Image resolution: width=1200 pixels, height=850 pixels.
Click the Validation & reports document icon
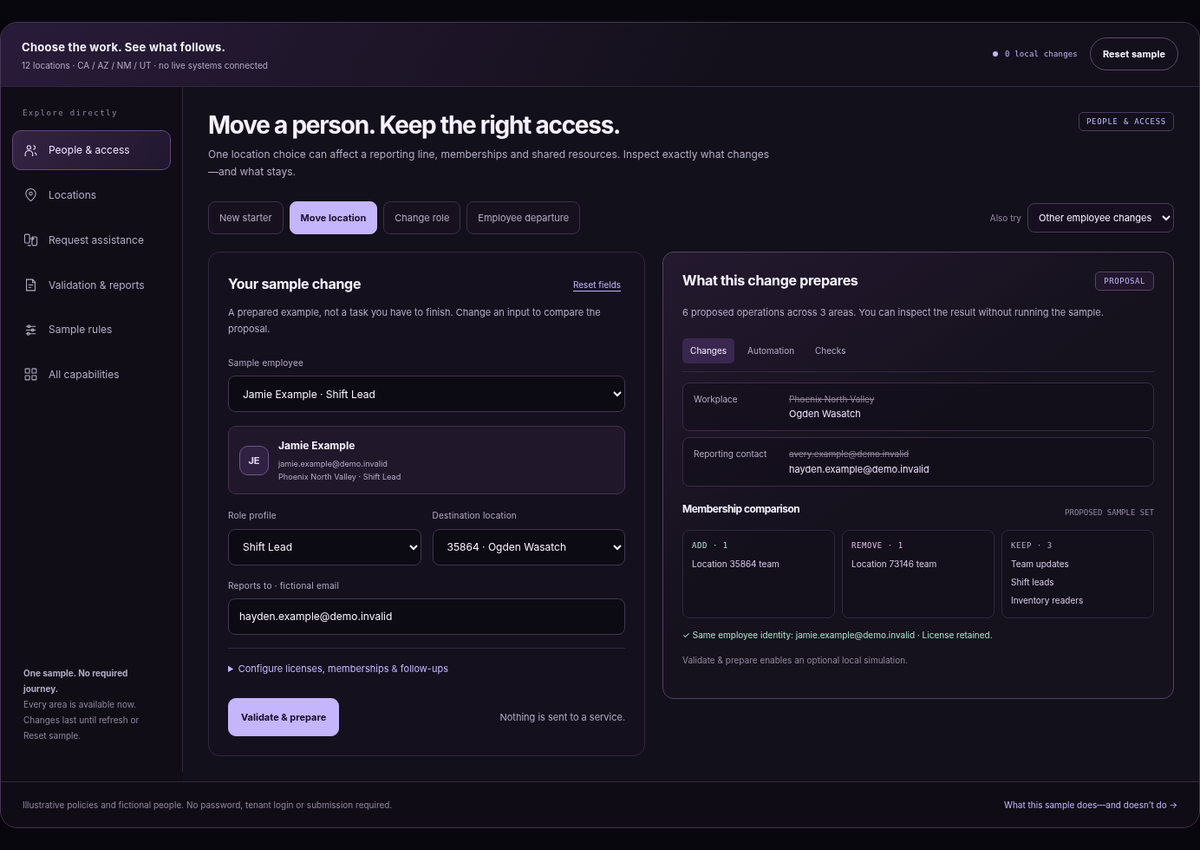pos(30,285)
